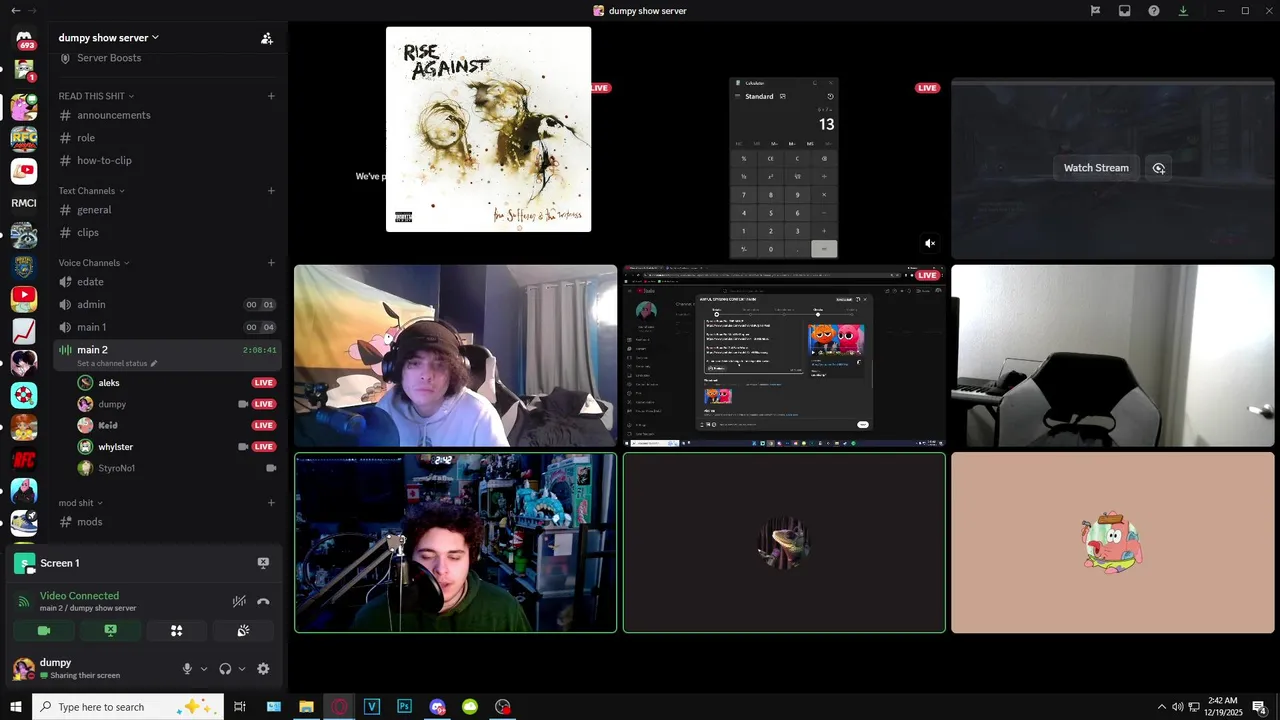Open the Opera GX taskbar icon

pyautogui.click(x=340, y=707)
